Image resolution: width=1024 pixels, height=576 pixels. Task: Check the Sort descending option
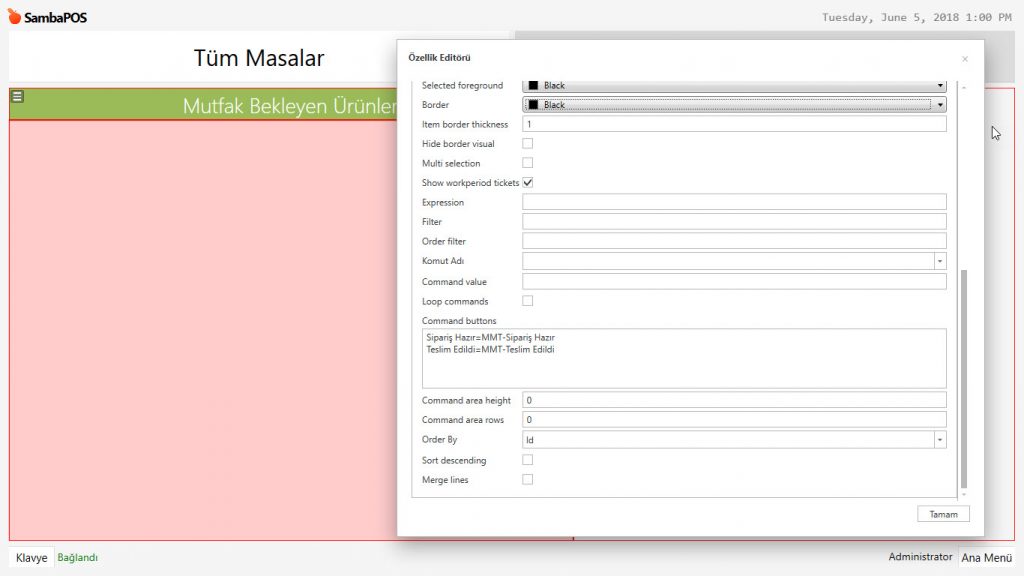(x=528, y=460)
